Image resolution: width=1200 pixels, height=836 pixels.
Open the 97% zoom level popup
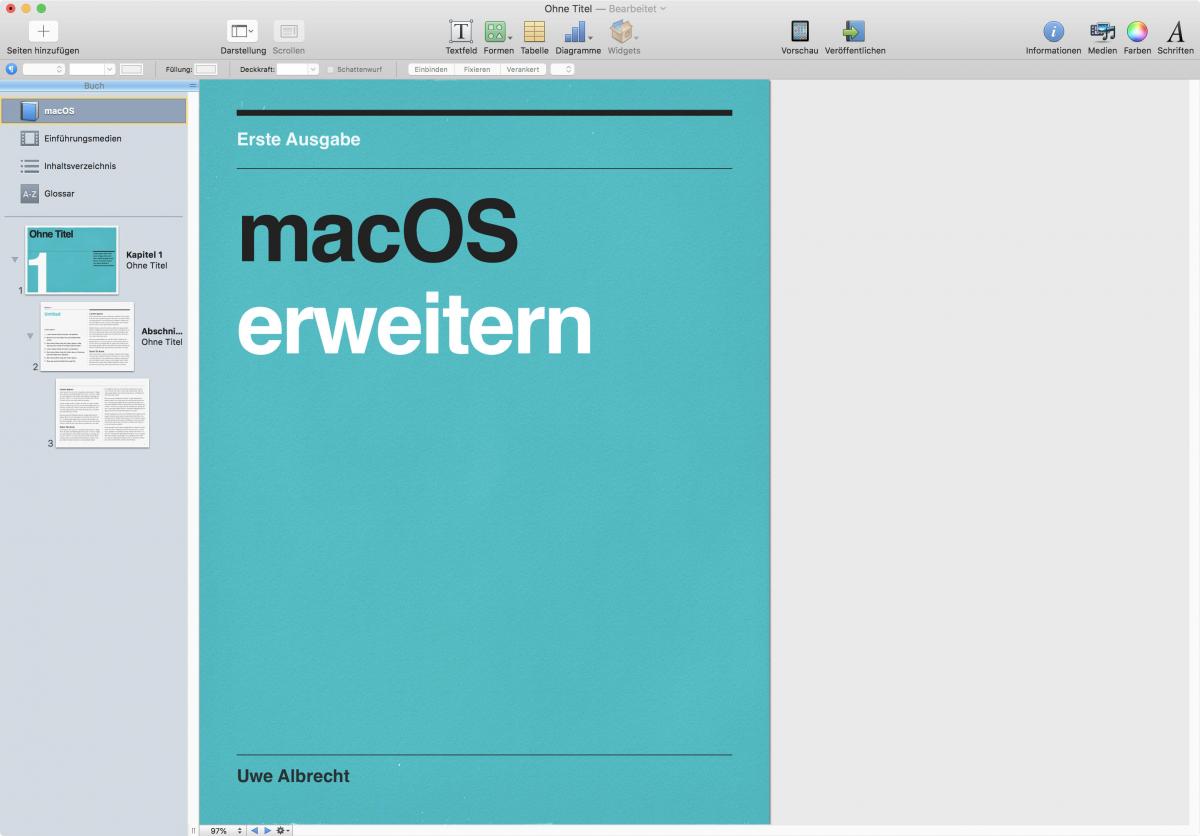pyautogui.click(x=223, y=830)
